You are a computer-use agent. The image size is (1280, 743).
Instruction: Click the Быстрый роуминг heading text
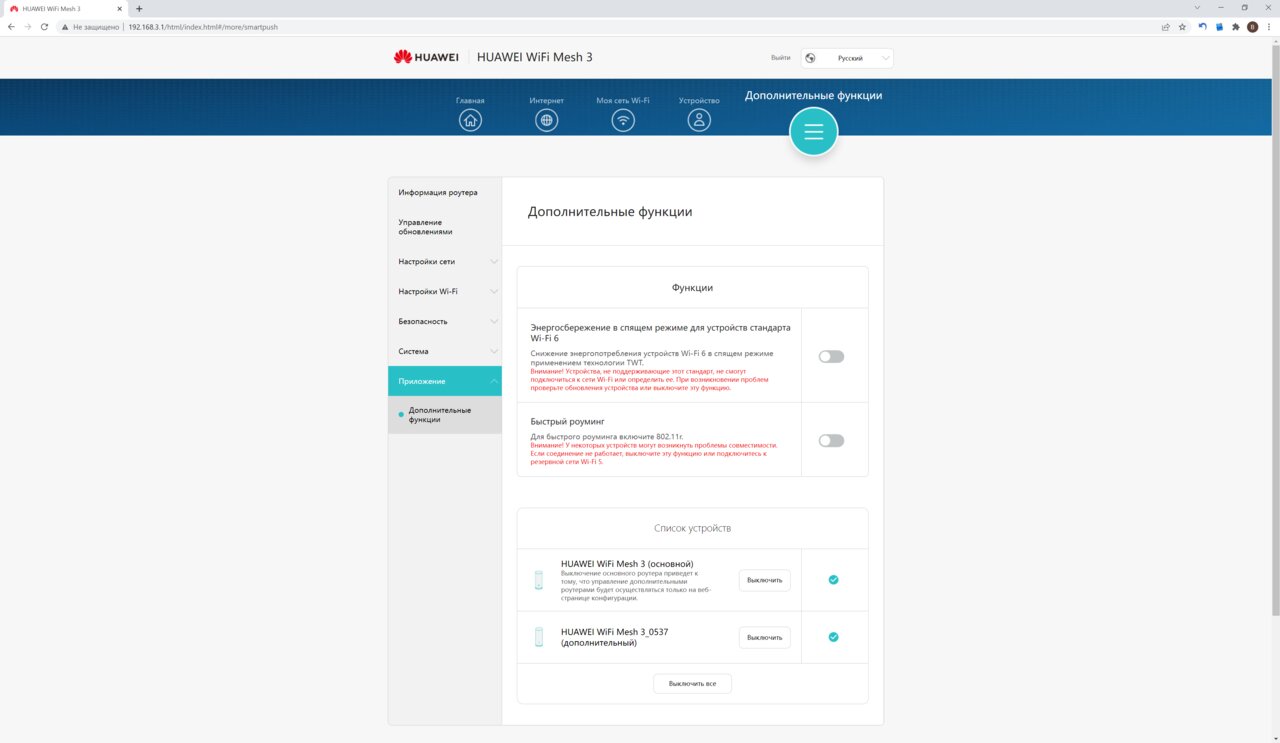pyautogui.click(x=567, y=422)
